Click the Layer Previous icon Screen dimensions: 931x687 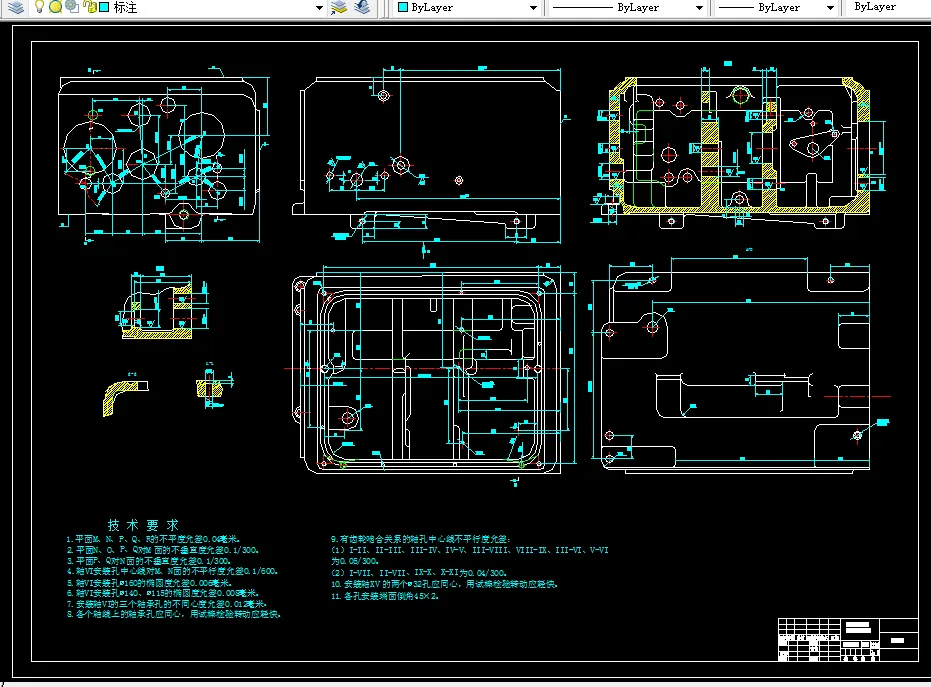pyautogui.click(x=362, y=7)
